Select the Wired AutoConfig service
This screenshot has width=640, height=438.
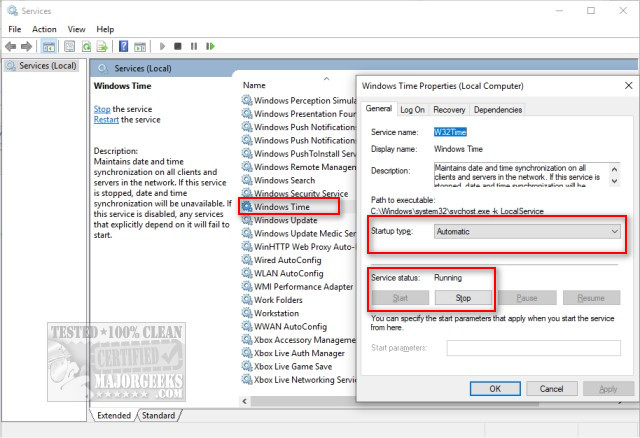pyautogui.click(x=287, y=260)
